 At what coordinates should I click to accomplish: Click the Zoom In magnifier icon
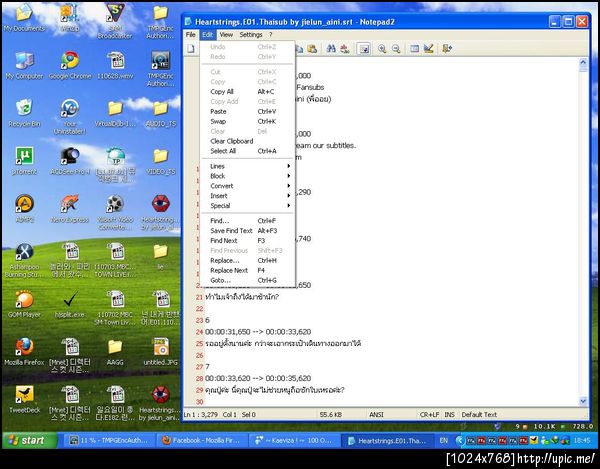point(382,49)
